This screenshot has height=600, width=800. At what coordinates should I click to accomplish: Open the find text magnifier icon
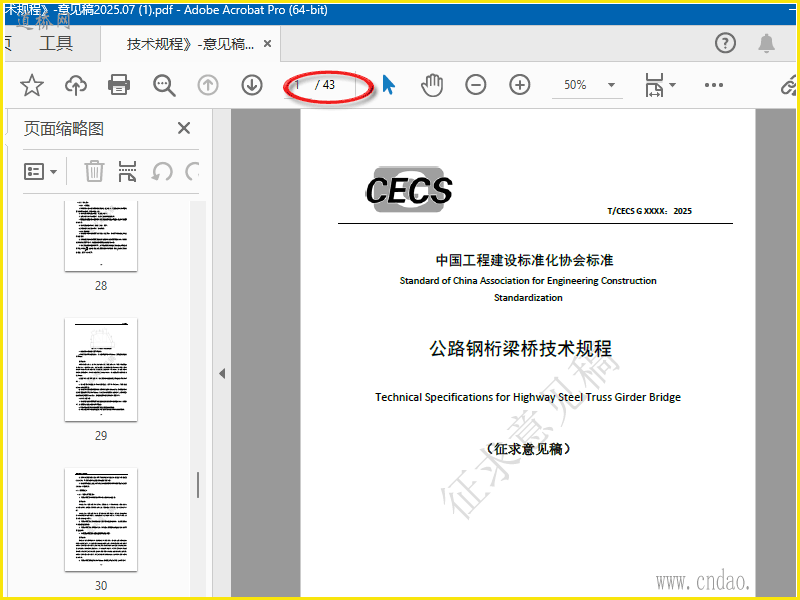(164, 85)
